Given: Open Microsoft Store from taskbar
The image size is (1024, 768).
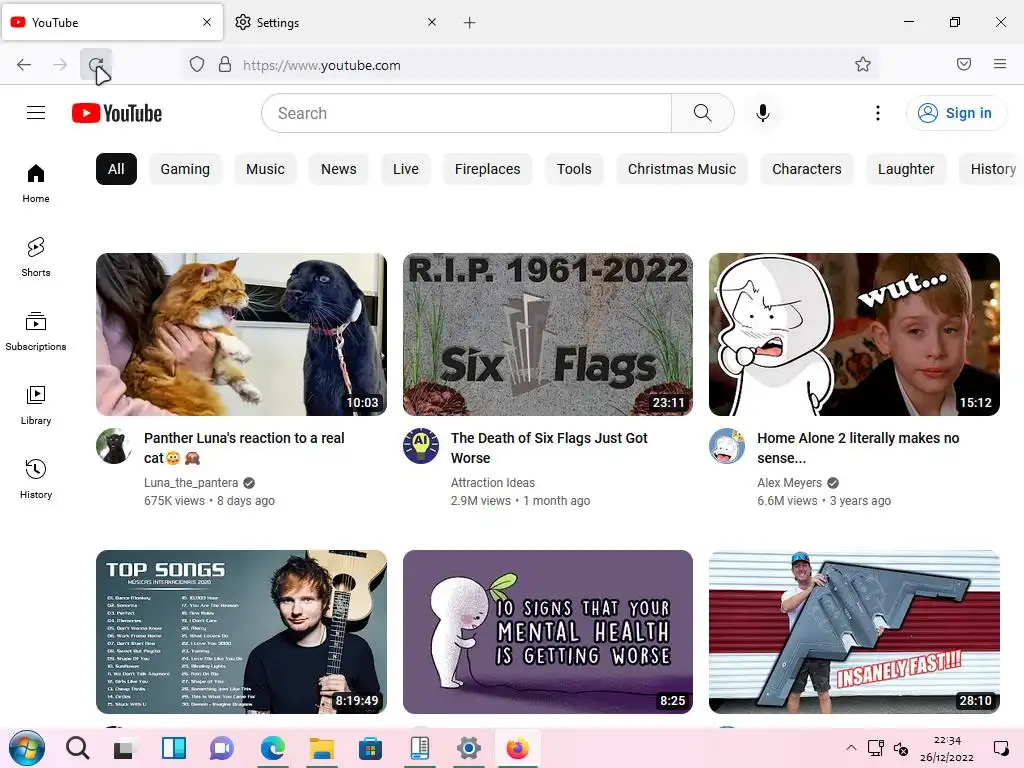Looking at the screenshot, I should [370, 748].
